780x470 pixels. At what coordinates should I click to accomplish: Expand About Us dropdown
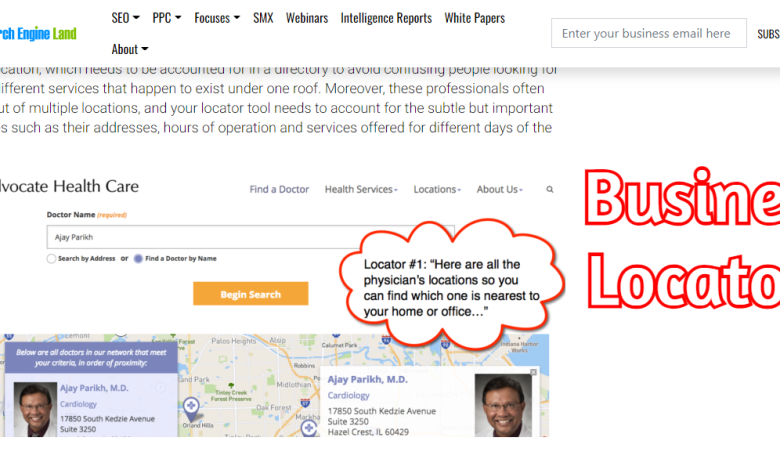[x=499, y=189]
